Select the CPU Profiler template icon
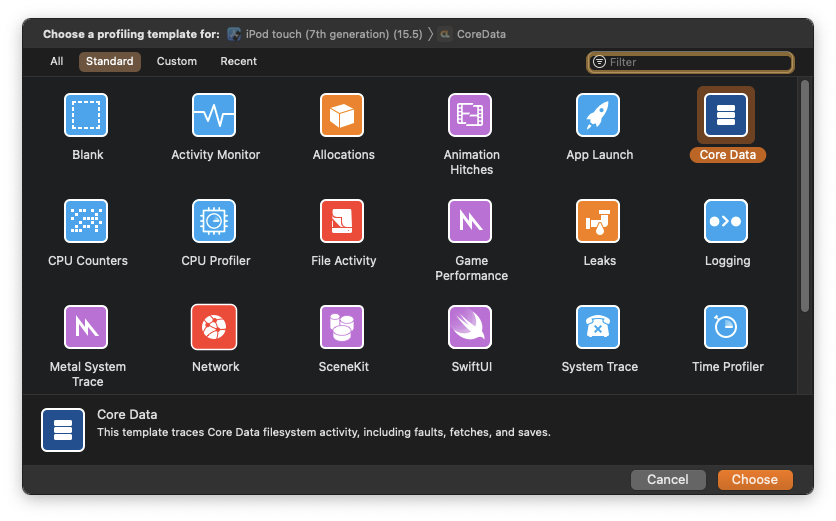The image size is (836, 521). [214, 221]
